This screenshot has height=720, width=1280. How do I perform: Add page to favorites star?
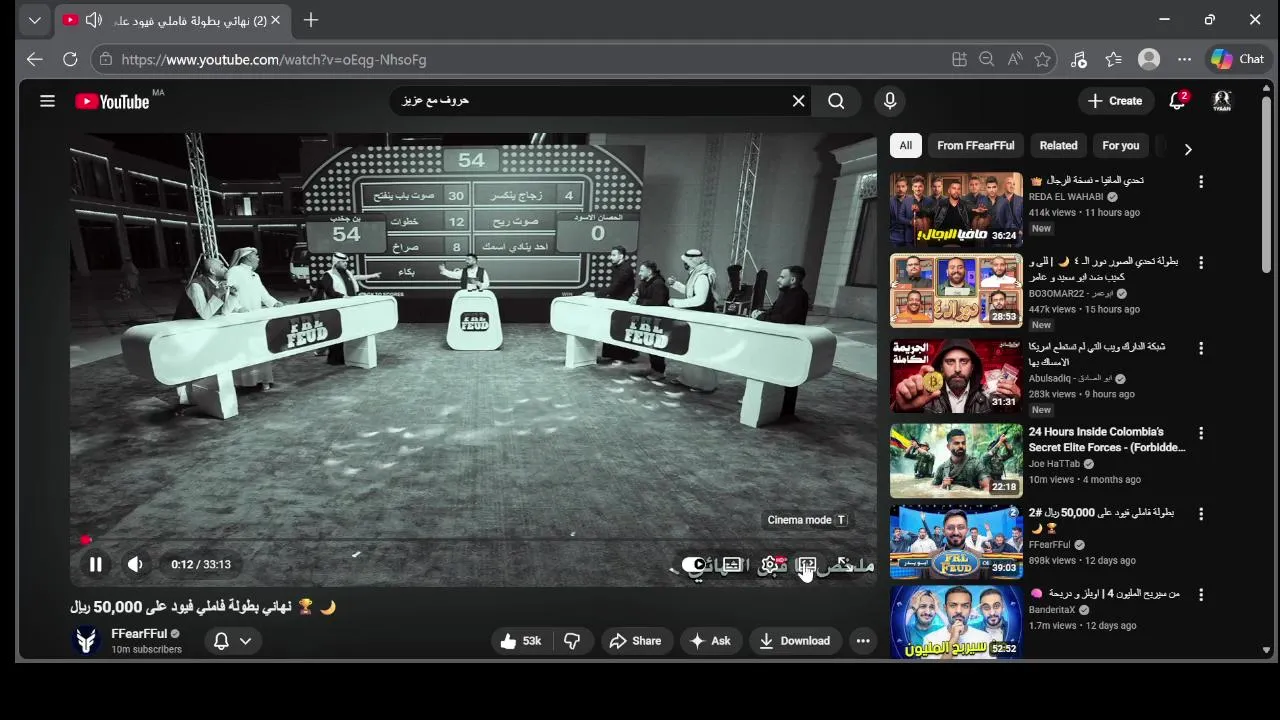point(1042,60)
